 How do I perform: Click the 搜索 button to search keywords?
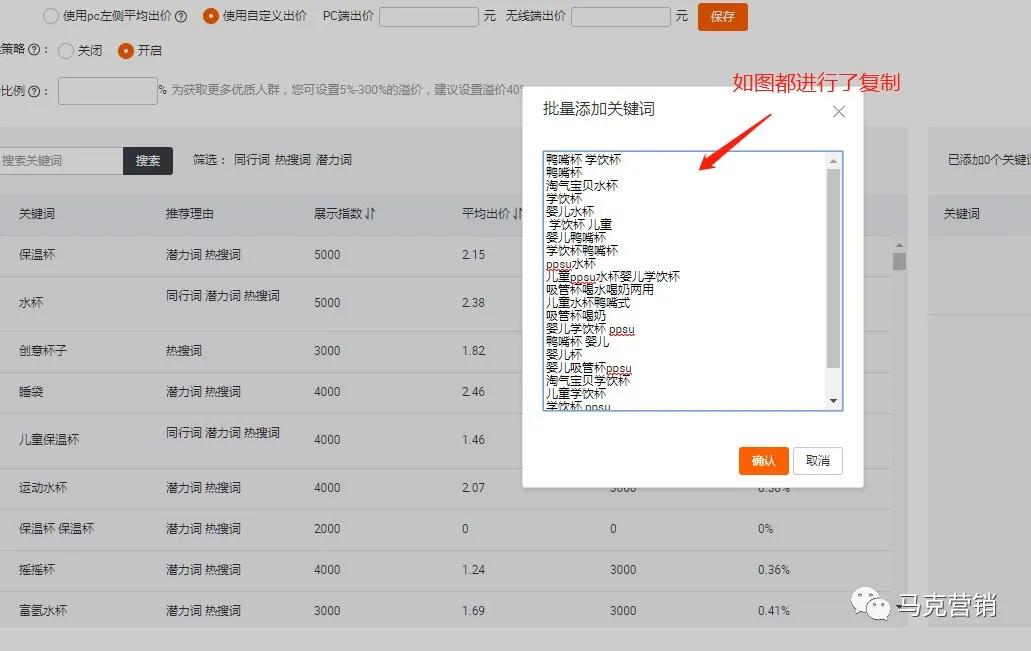tap(148, 160)
